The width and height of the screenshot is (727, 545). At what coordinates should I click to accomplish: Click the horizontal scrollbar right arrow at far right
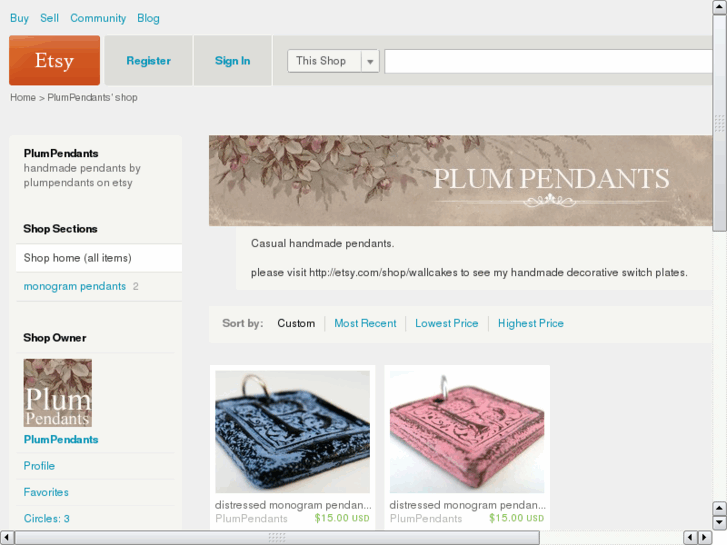(x=705, y=537)
